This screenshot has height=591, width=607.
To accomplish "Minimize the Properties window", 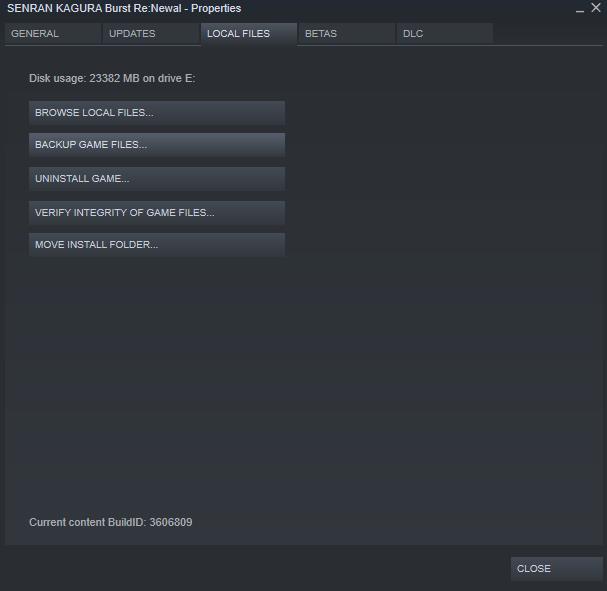I will 580,9.
